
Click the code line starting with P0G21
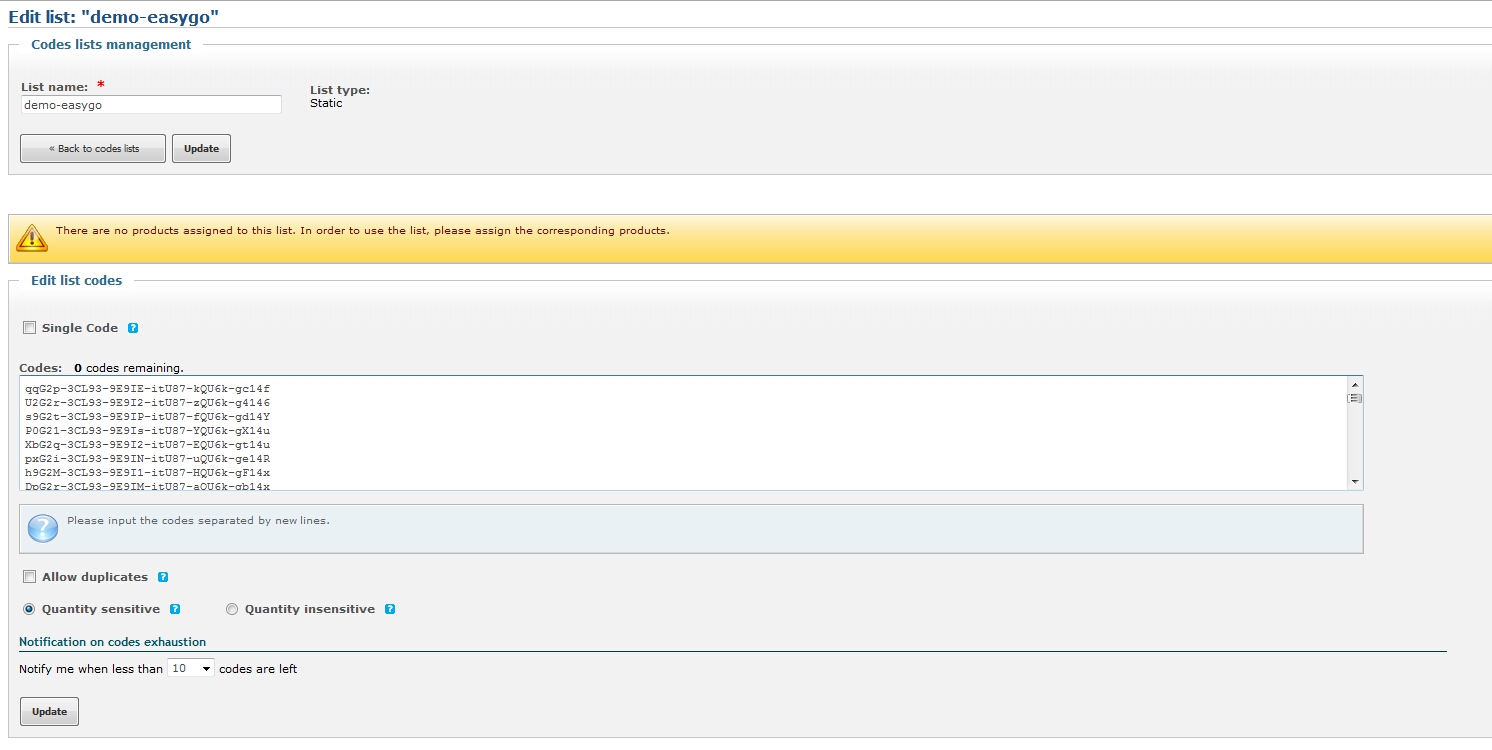point(147,430)
